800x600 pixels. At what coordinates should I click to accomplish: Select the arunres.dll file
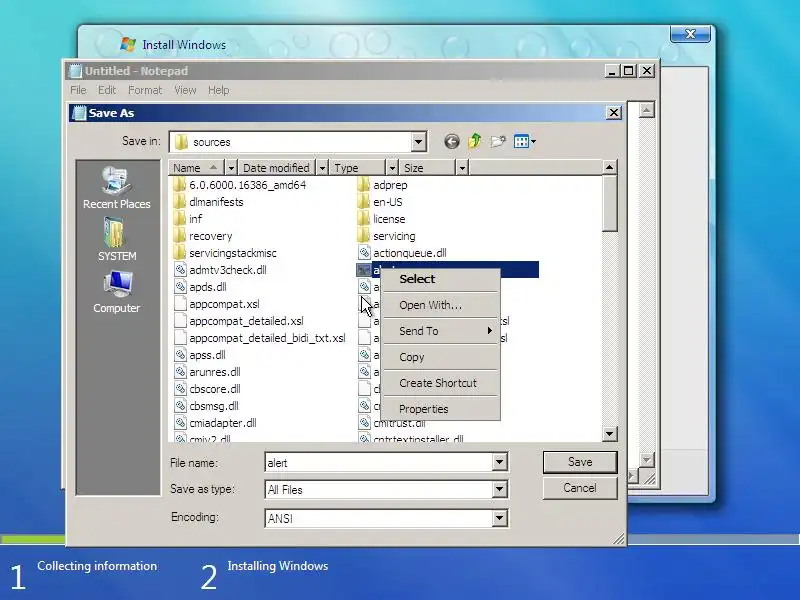click(207, 372)
